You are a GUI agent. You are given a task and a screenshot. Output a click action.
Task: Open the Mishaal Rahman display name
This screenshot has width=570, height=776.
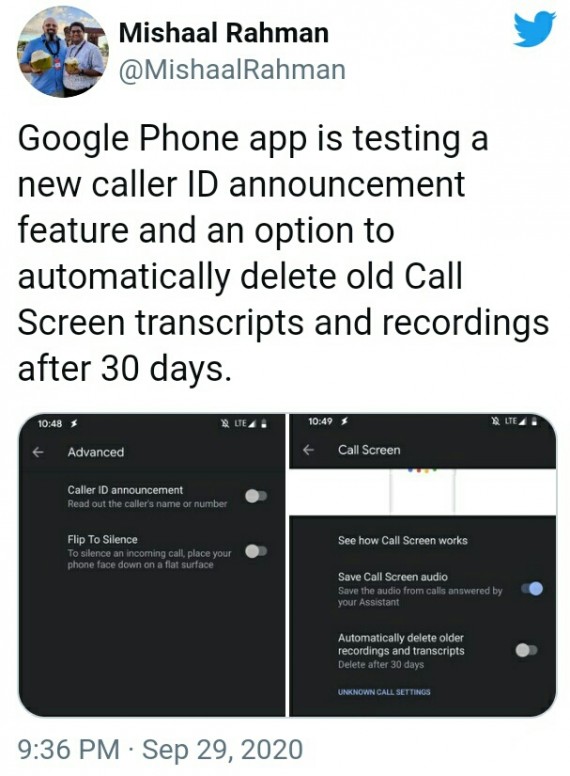tap(224, 33)
